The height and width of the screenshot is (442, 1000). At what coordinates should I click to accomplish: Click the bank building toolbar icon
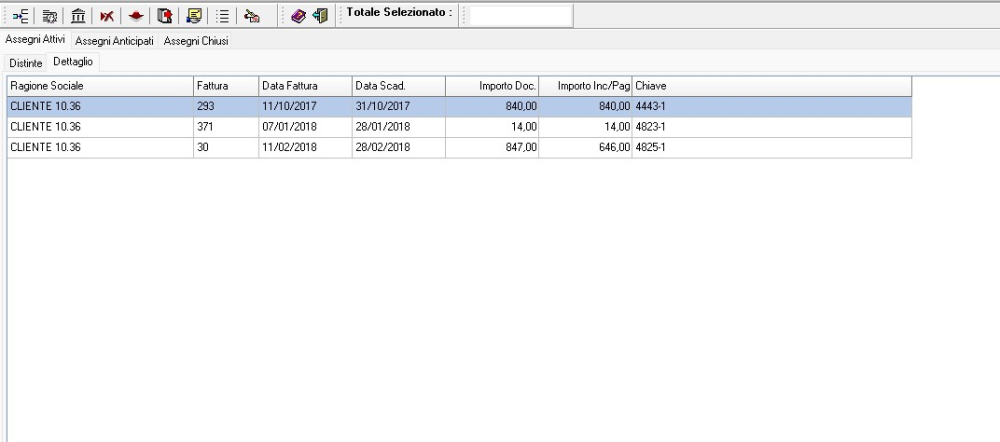click(x=77, y=17)
